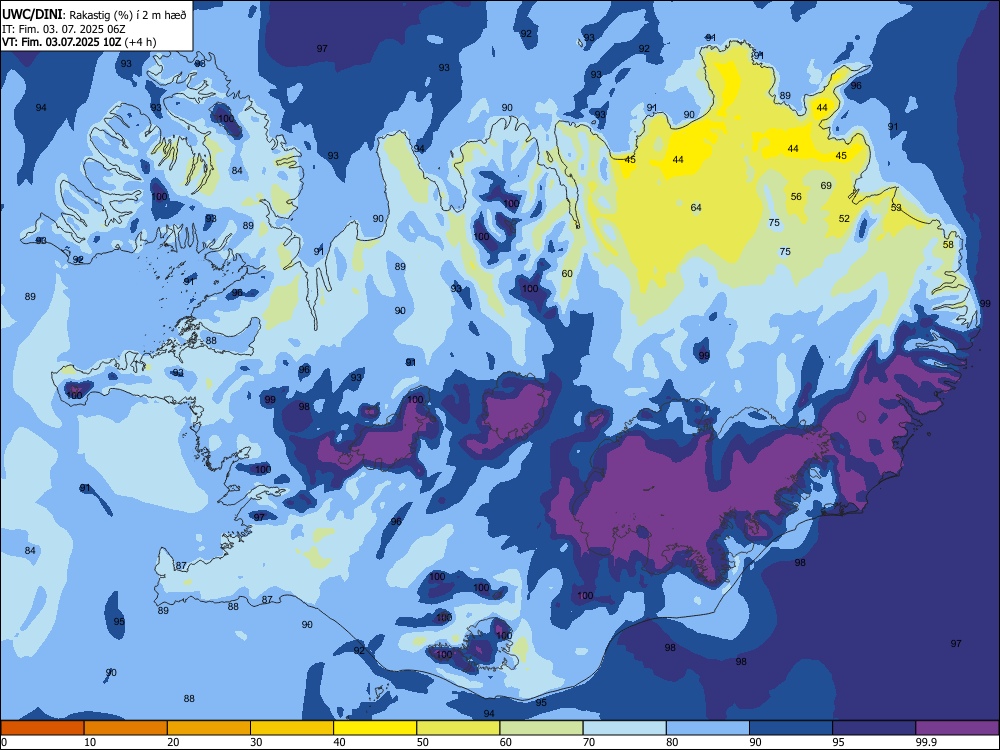Viewport: 1000px width, 750px height.
Task: Click the '52' humidity value label
Action: (844, 219)
